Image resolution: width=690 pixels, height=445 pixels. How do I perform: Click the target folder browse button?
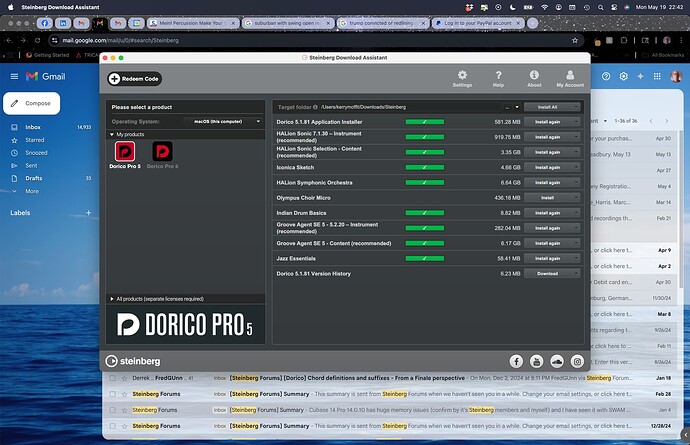coord(507,107)
